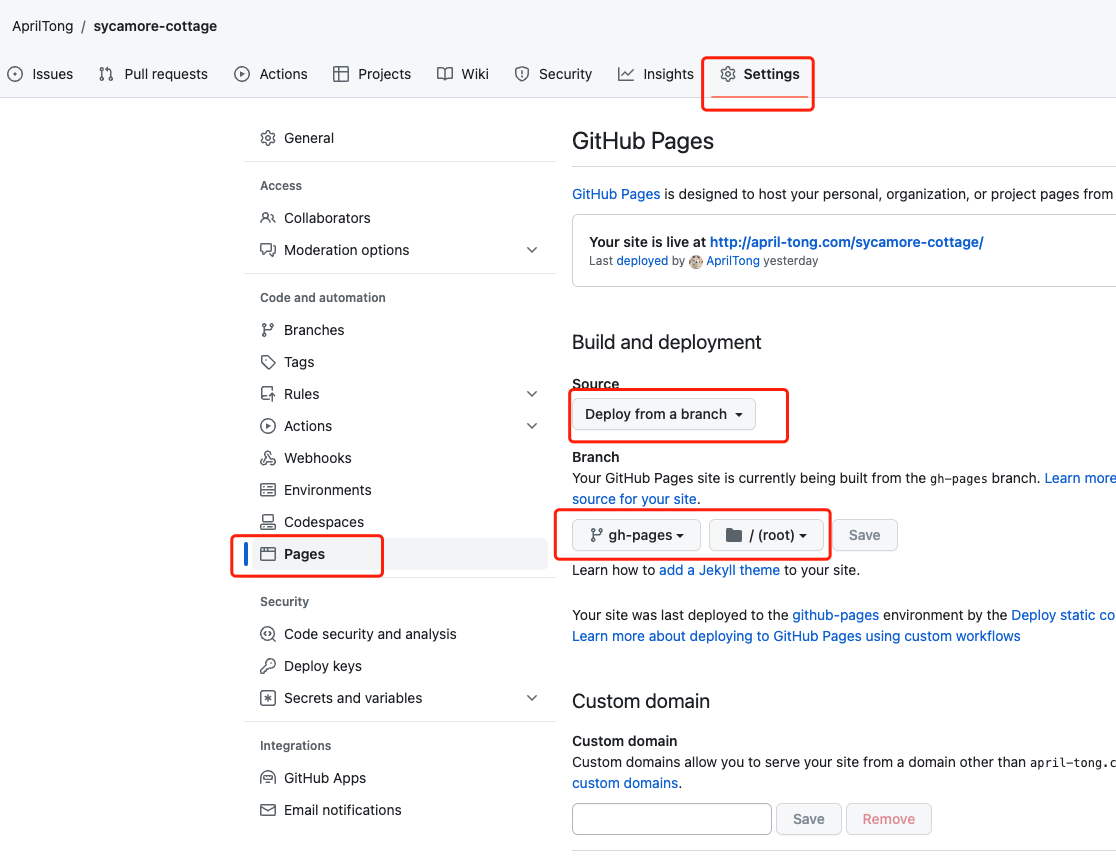Expand Moderation options chevron
Viewport: 1116px width, 862px height.
tap(532, 250)
